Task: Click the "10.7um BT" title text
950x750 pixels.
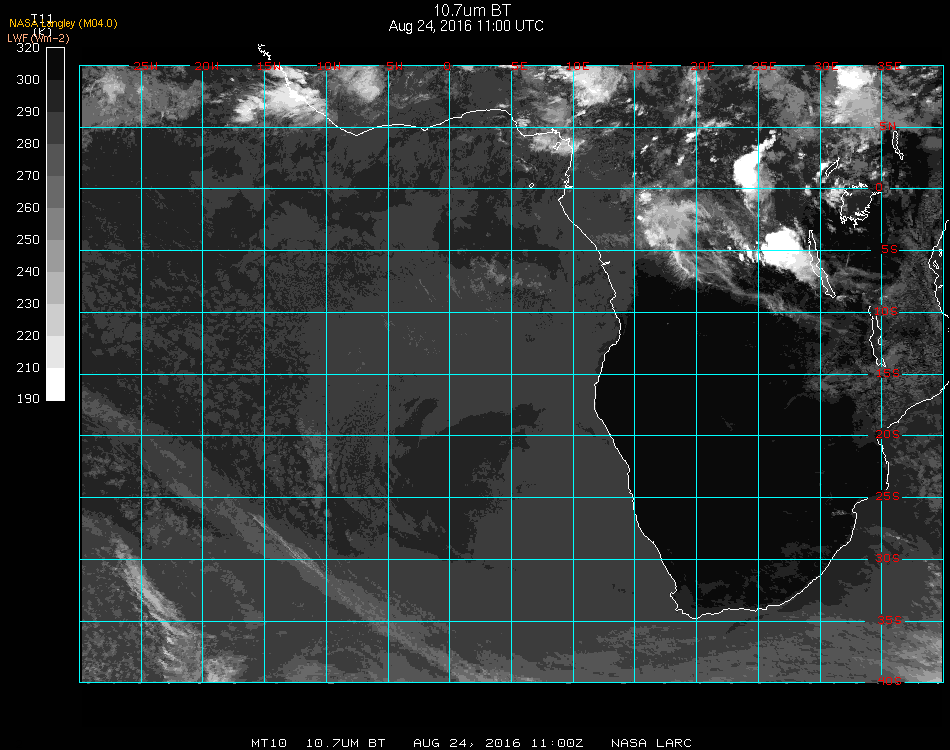Action: [x=472, y=10]
